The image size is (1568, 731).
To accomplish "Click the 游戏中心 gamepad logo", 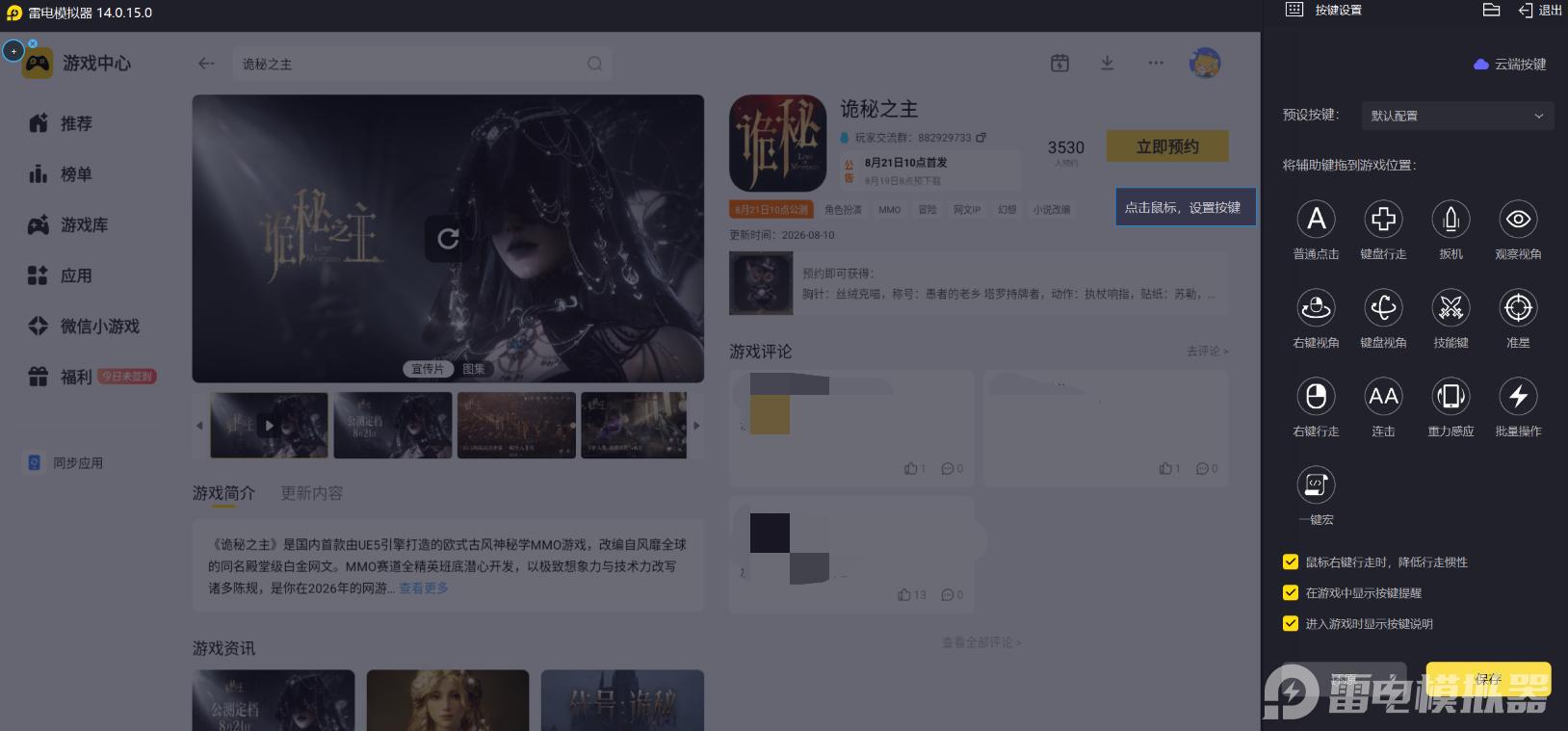I will coord(38,64).
